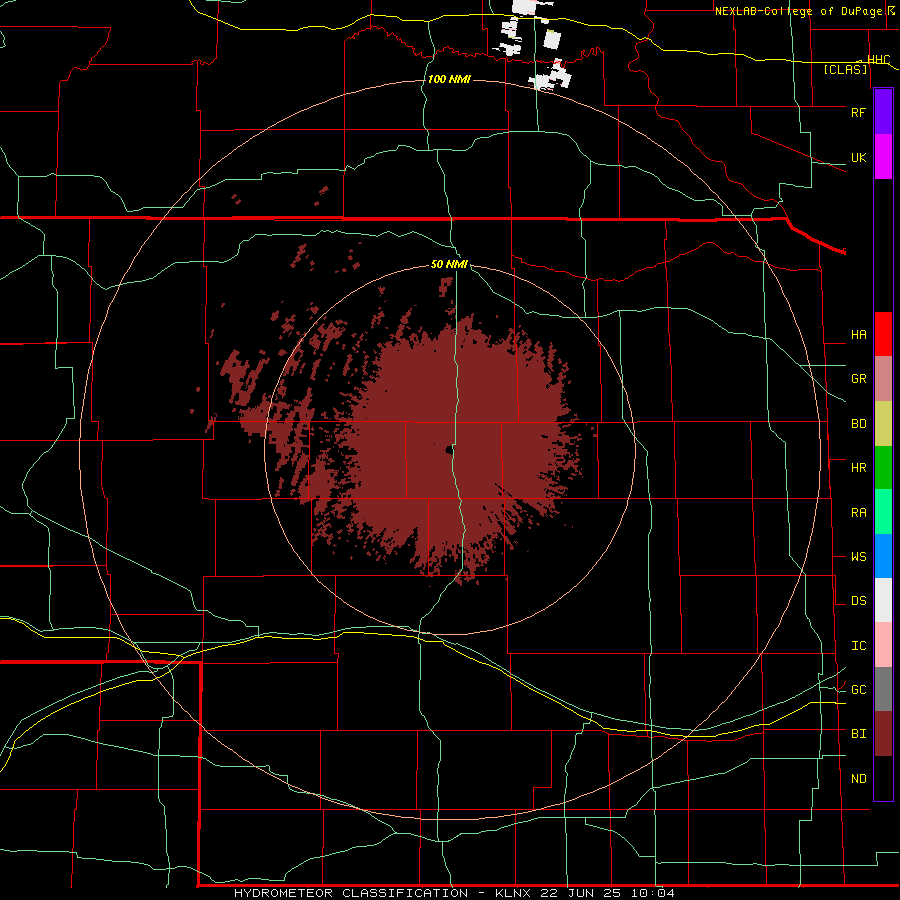Click the '[CLAS]' units label
The width and height of the screenshot is (900, 900).
(x=845, y=70)
